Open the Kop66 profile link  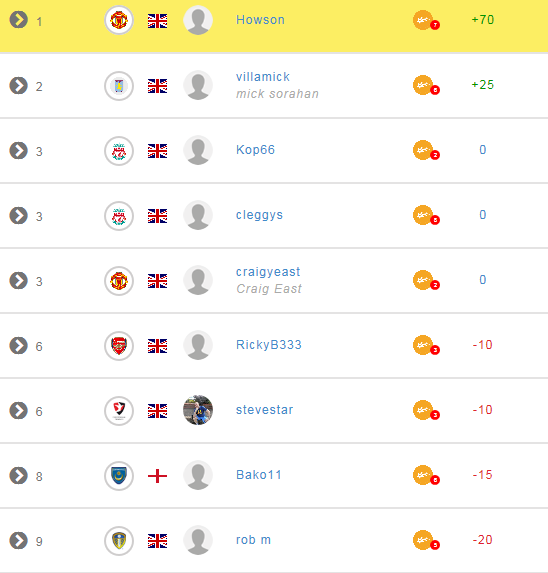tap(255, 150)
